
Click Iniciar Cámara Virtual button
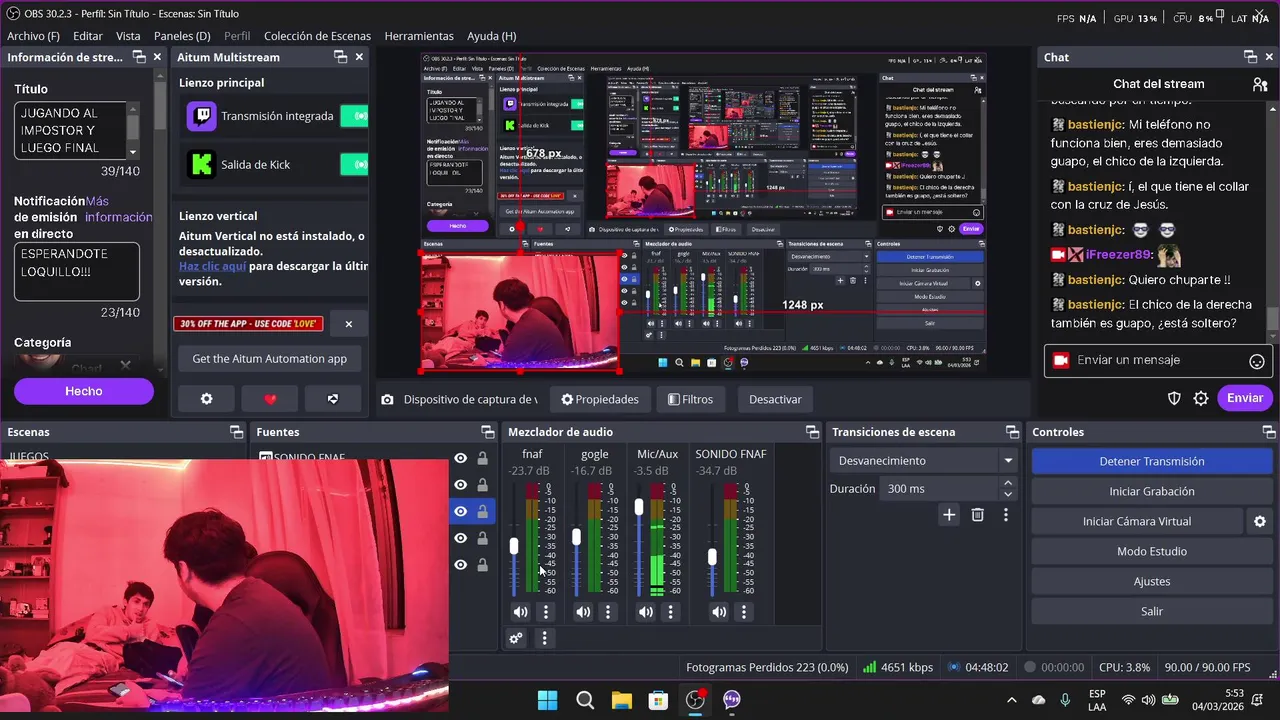coord(1137,521)
